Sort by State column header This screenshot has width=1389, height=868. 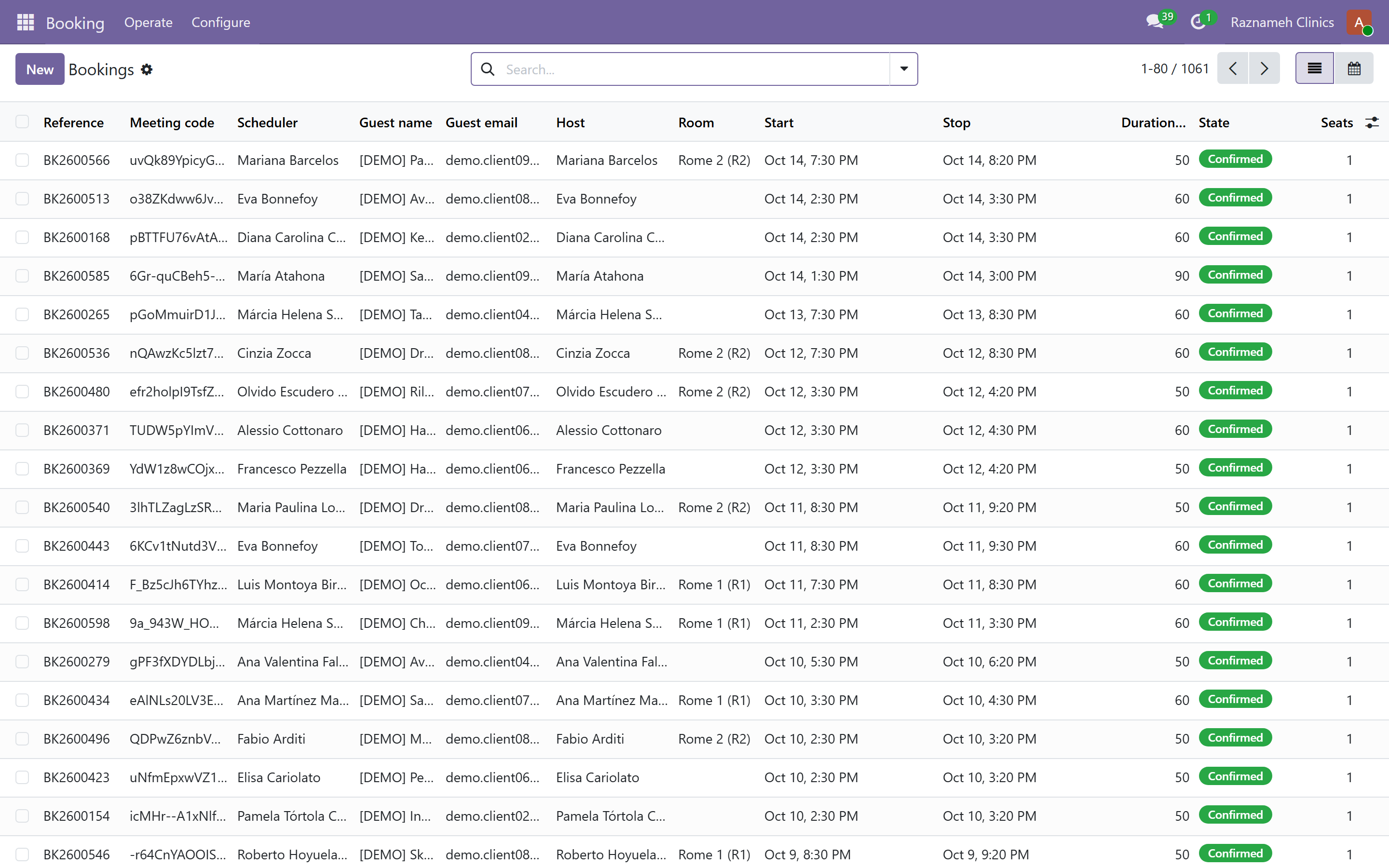click(x=1213, y=123)
